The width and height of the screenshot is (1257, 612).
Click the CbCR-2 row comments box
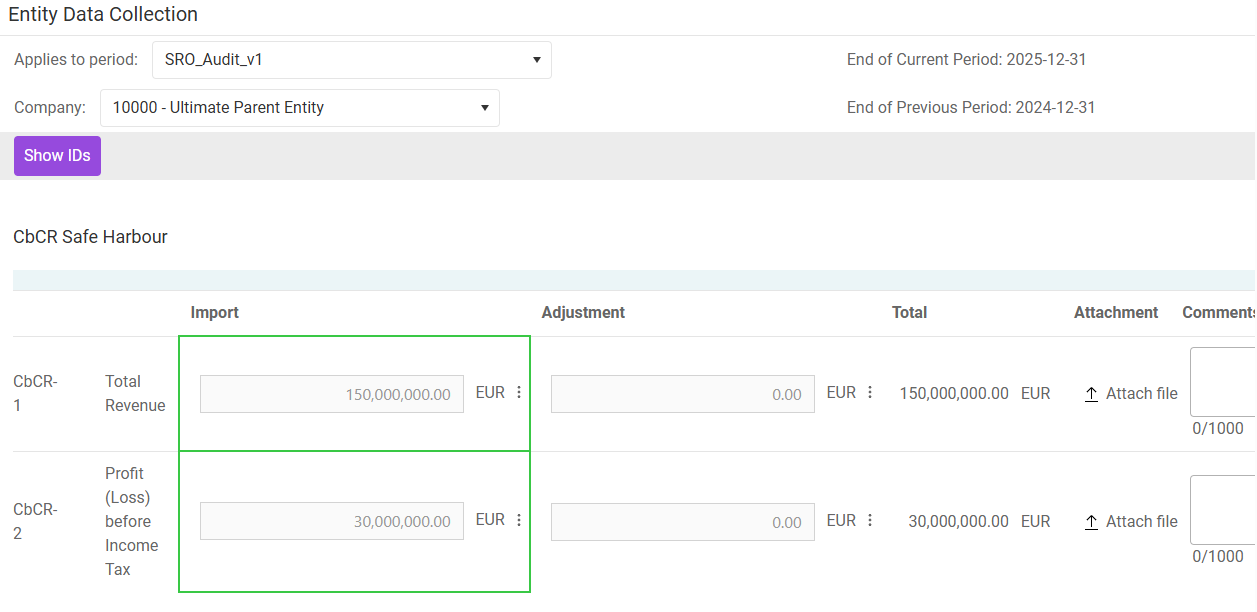(1222, 509)
